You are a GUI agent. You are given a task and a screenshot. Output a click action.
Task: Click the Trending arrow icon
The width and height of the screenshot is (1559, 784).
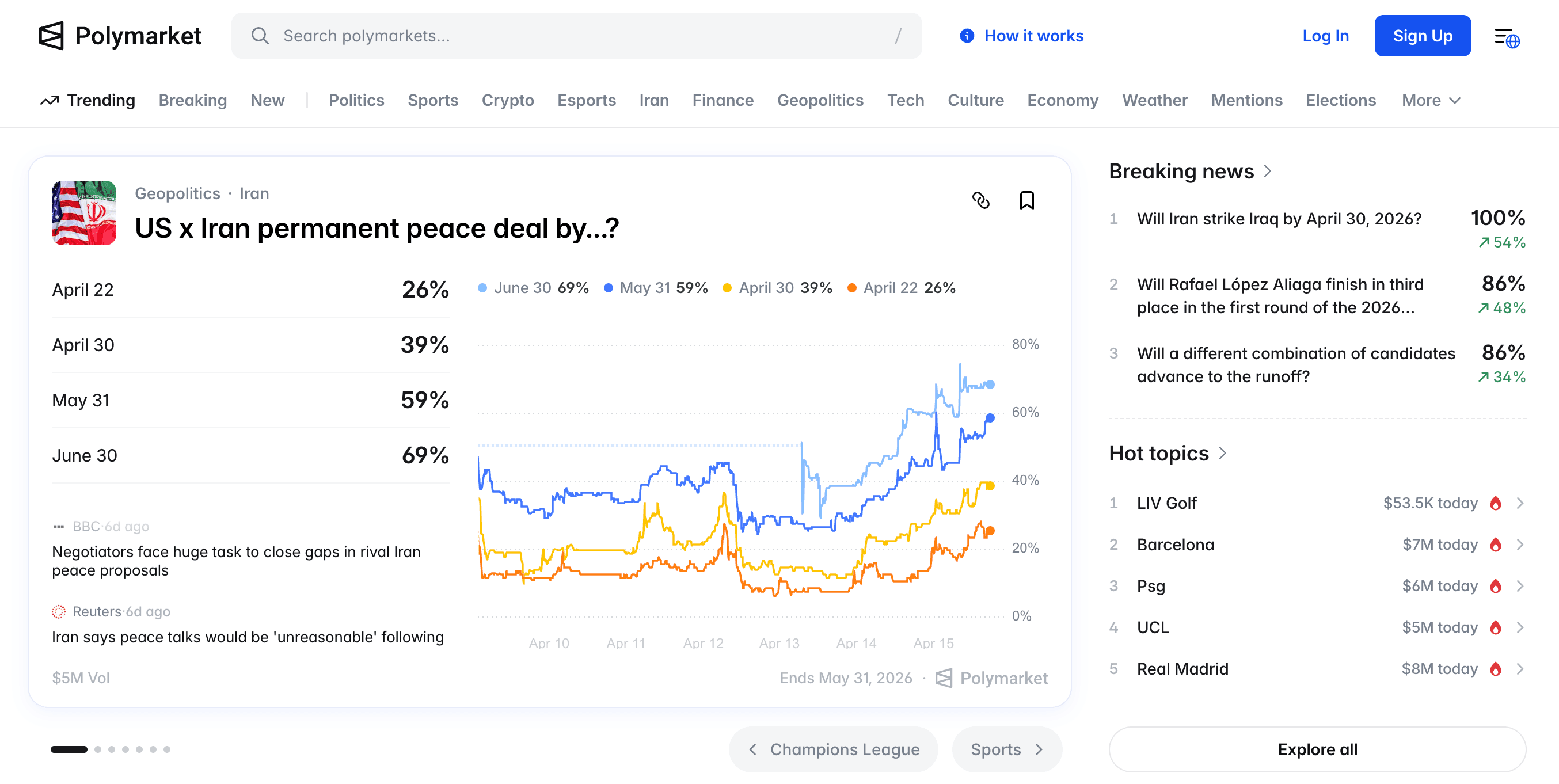[50, 100]
